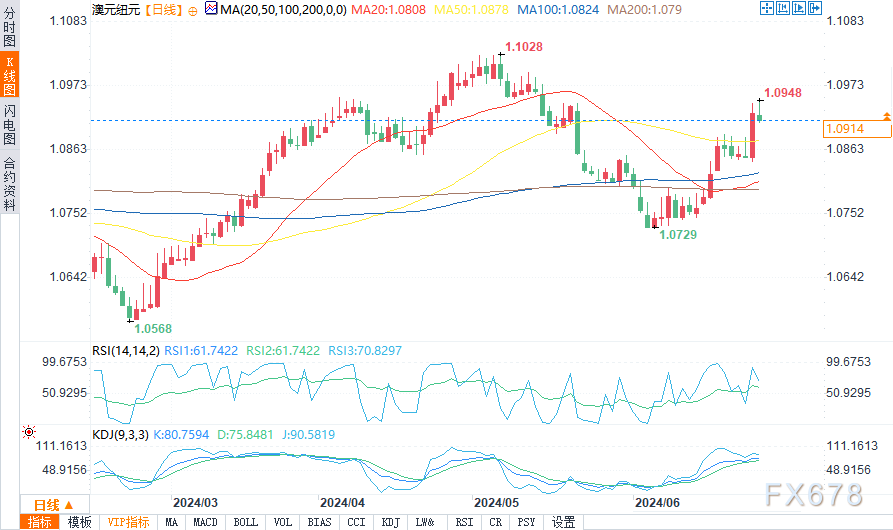Click the 2024/05 date on time axis

coord(496,503)
